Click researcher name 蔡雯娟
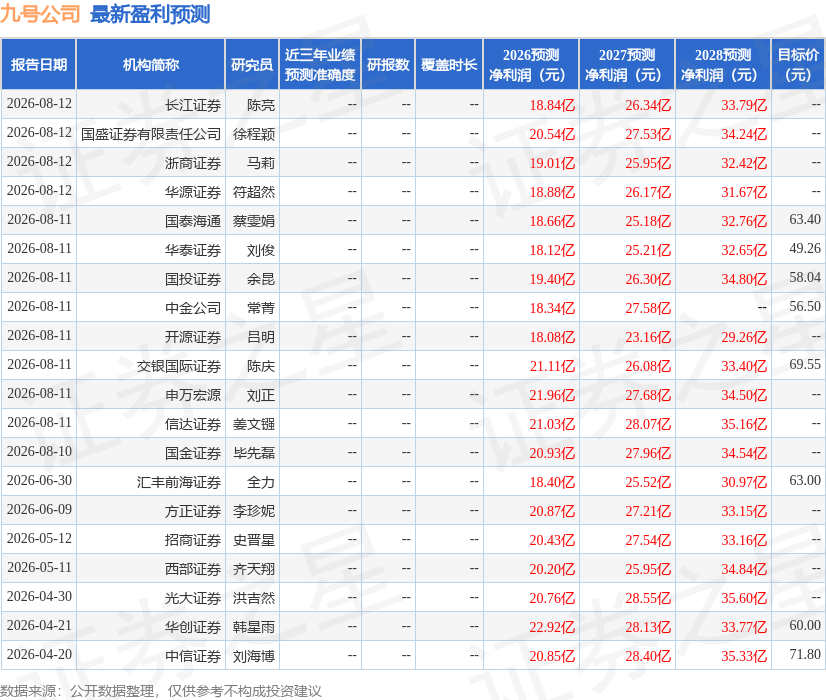The image size is (826, 700). coord(253,221)
